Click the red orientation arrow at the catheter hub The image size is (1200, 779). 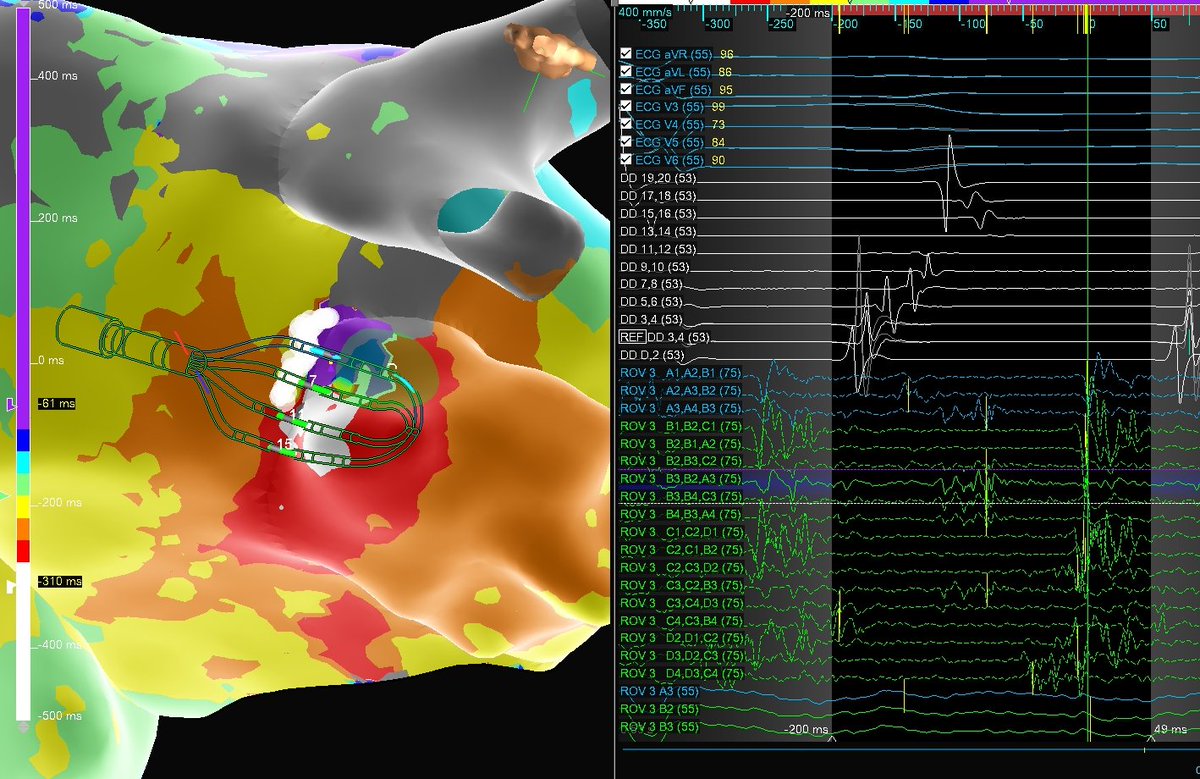[x=180, y=340]
